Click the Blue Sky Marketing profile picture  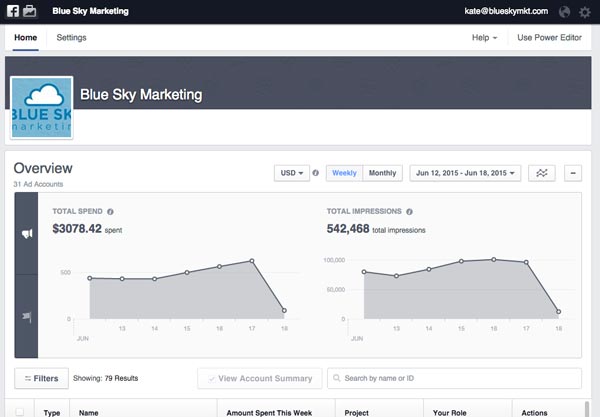click(x=41, y=107)
